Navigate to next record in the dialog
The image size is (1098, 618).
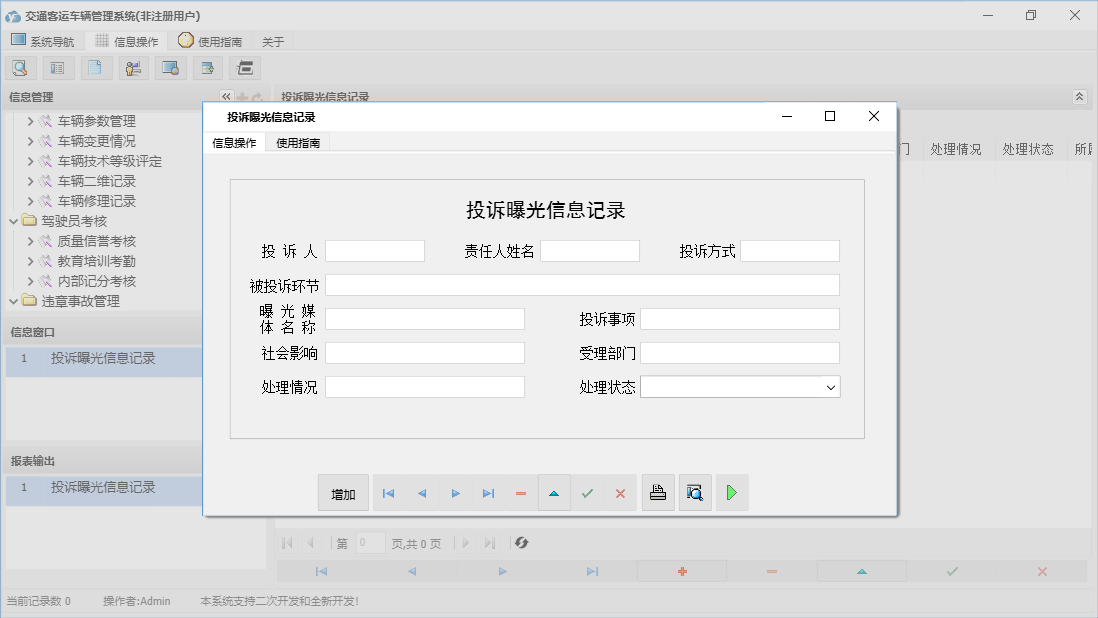pyautogui.click(x=455, y=492)
